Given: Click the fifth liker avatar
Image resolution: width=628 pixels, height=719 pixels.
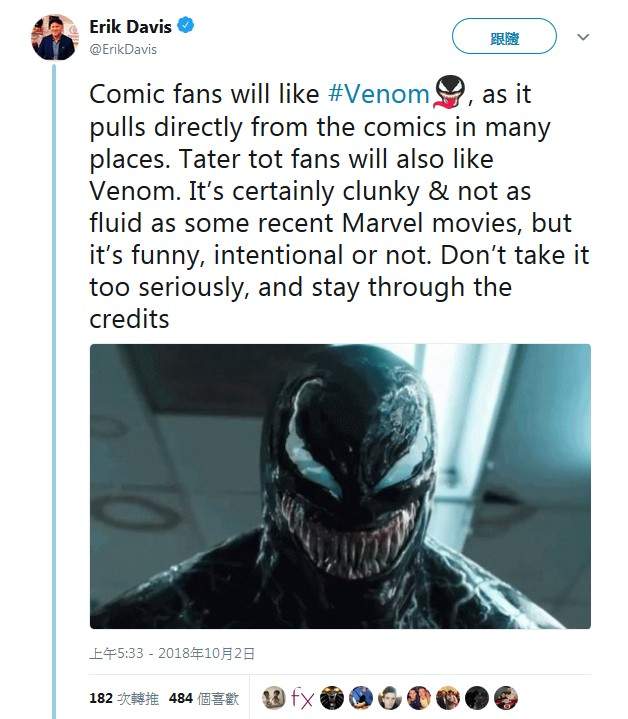Looking at the screenshot, I should 390,696.
